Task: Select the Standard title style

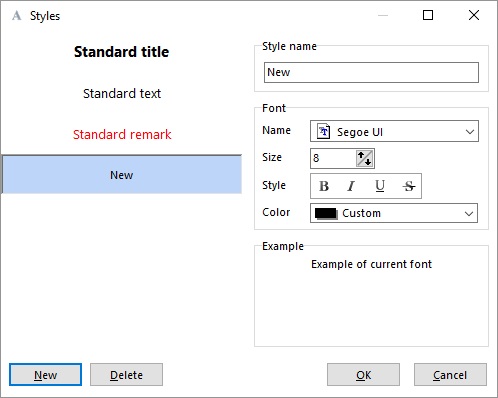Action: pyautogui.click(x=121, y=52)
